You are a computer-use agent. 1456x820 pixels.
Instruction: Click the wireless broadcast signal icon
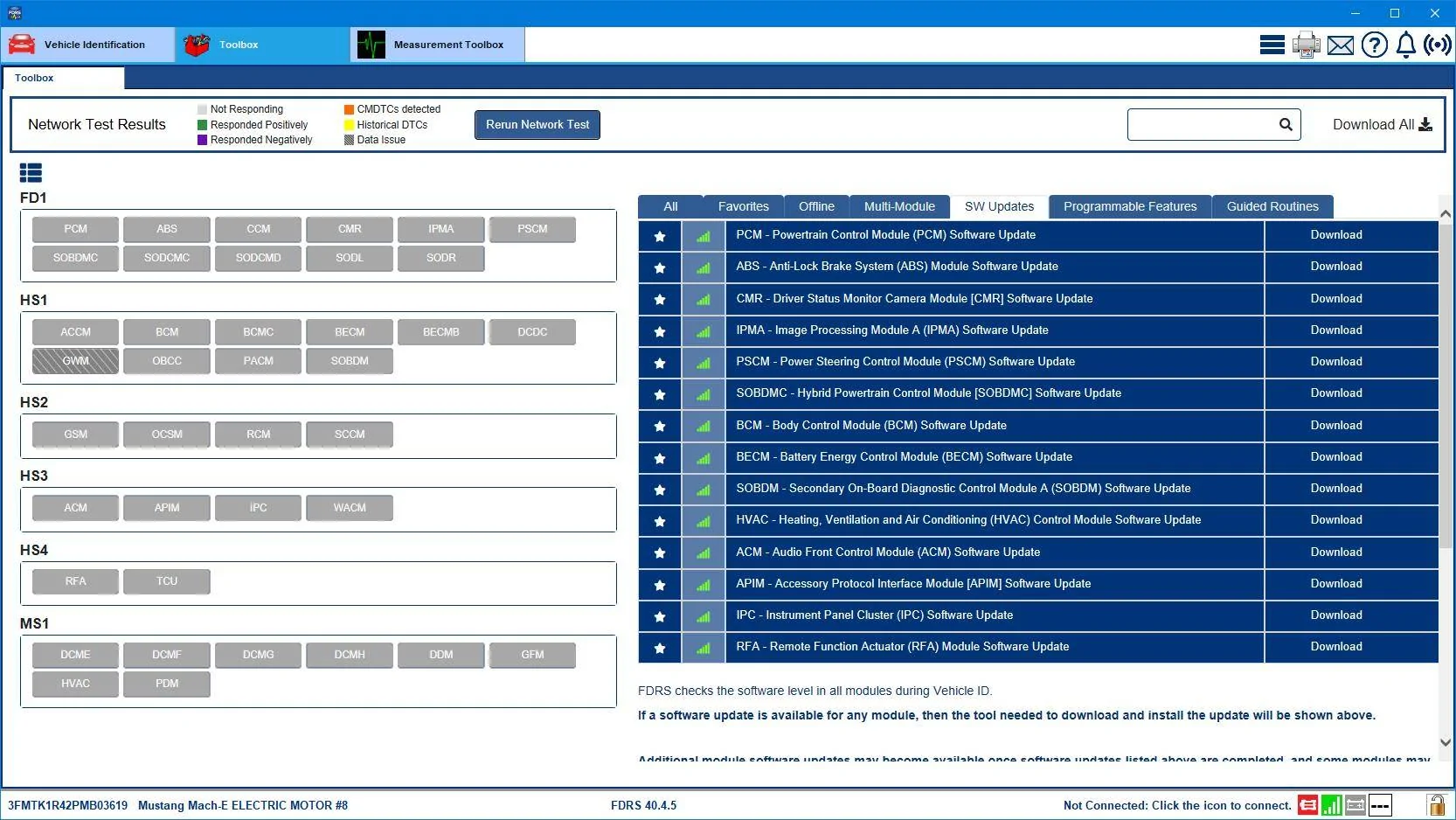point(1438,45)
